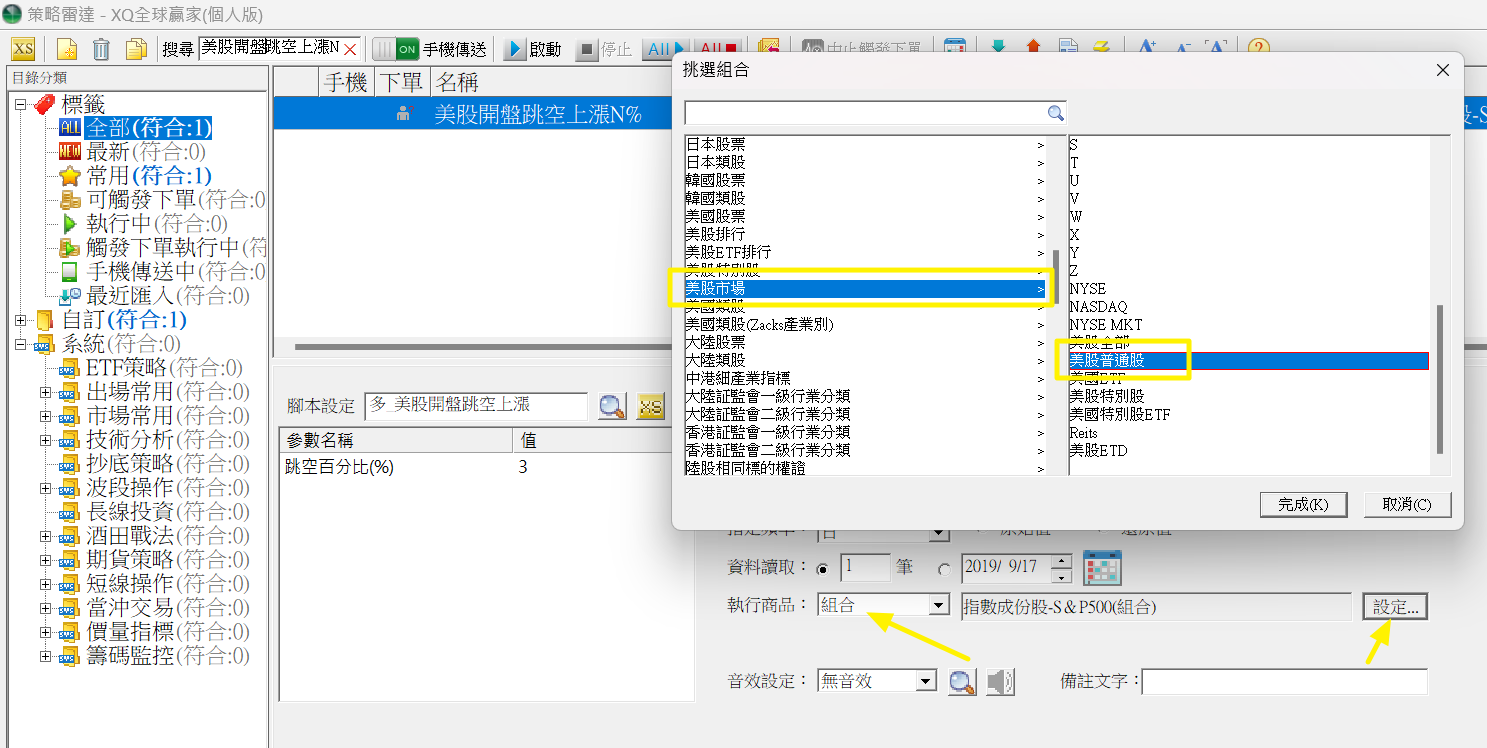Select the 資料讀取 1 筆 radio button
This screenshot has width=1487, height=748.
click(x=823, y=569)
